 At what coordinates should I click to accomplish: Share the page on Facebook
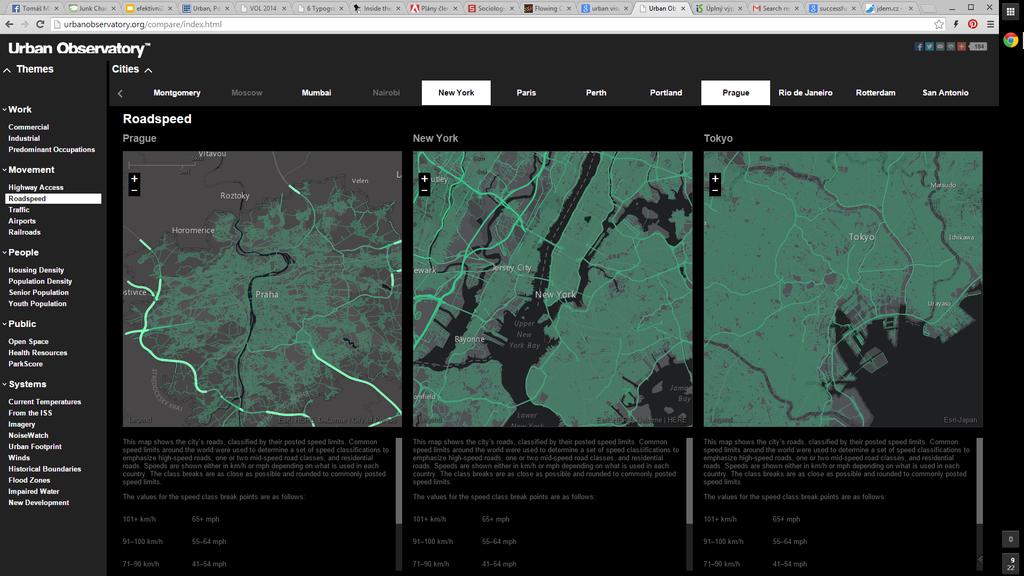pos(919,46)
